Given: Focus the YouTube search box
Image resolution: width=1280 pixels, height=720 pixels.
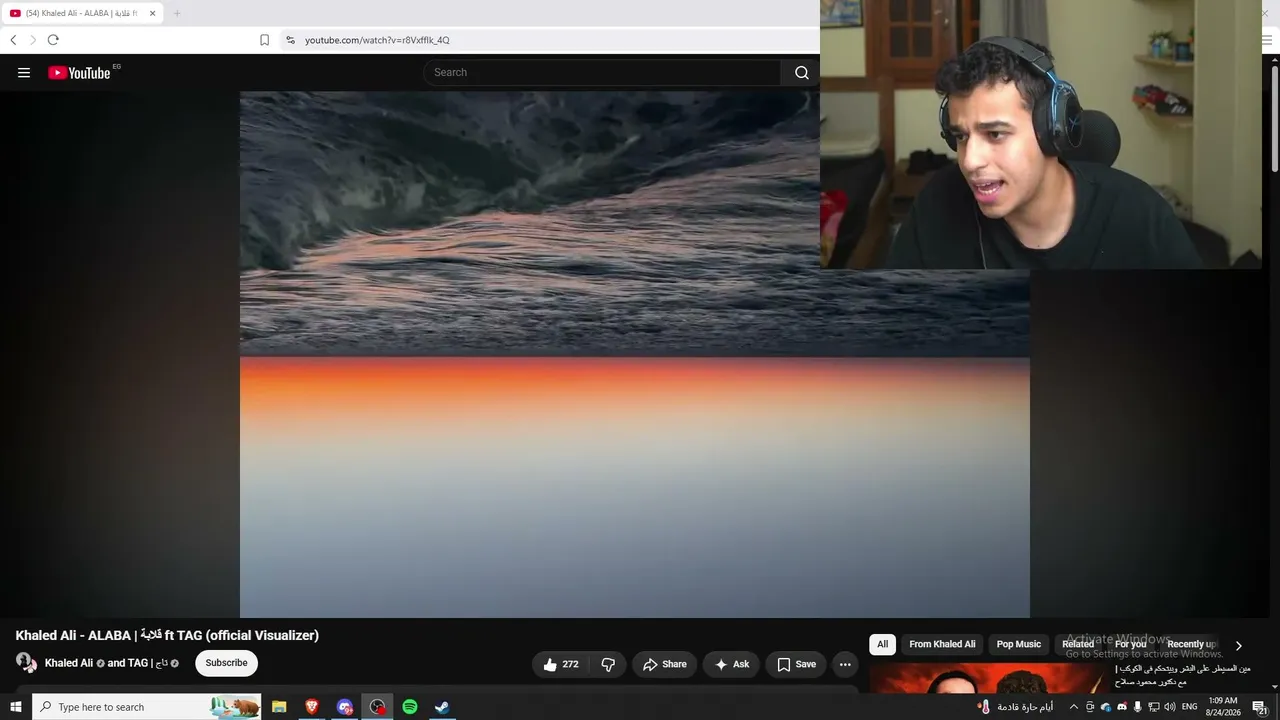Looking at the screenshot, I should (602, 72).
